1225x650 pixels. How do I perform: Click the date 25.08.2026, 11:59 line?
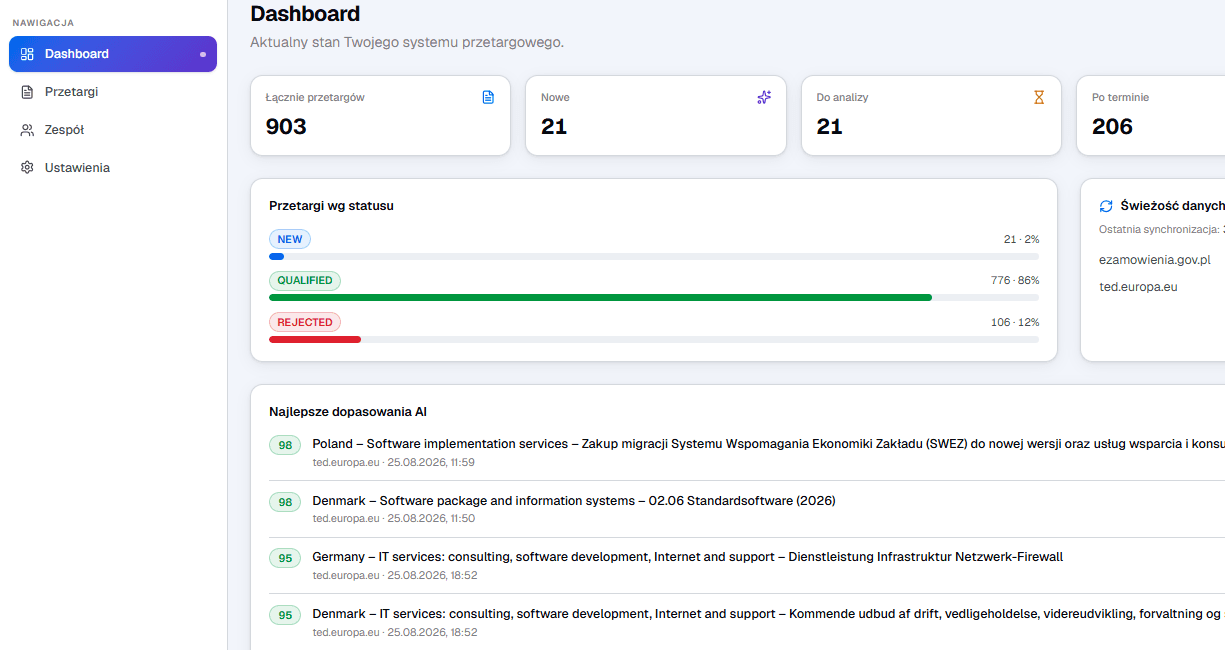tap(393, 463)
